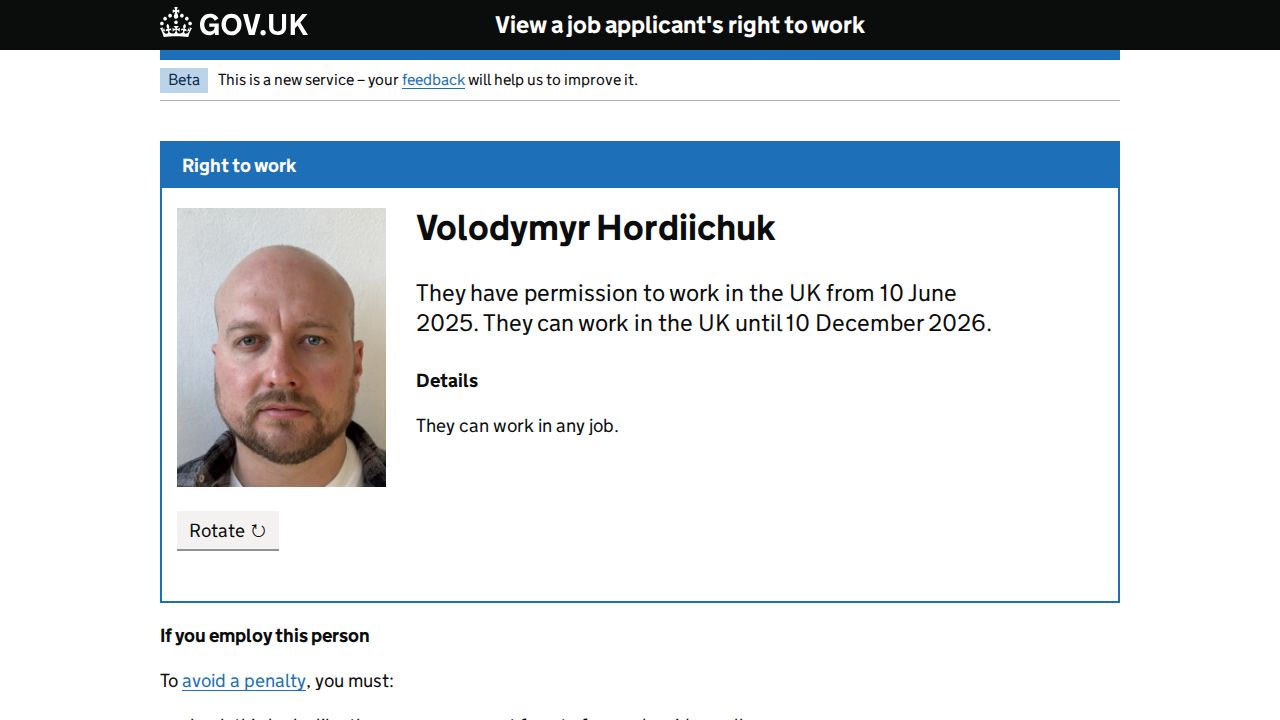
Task: Click '10 December 2026' expiry date text
Action: 886,324
